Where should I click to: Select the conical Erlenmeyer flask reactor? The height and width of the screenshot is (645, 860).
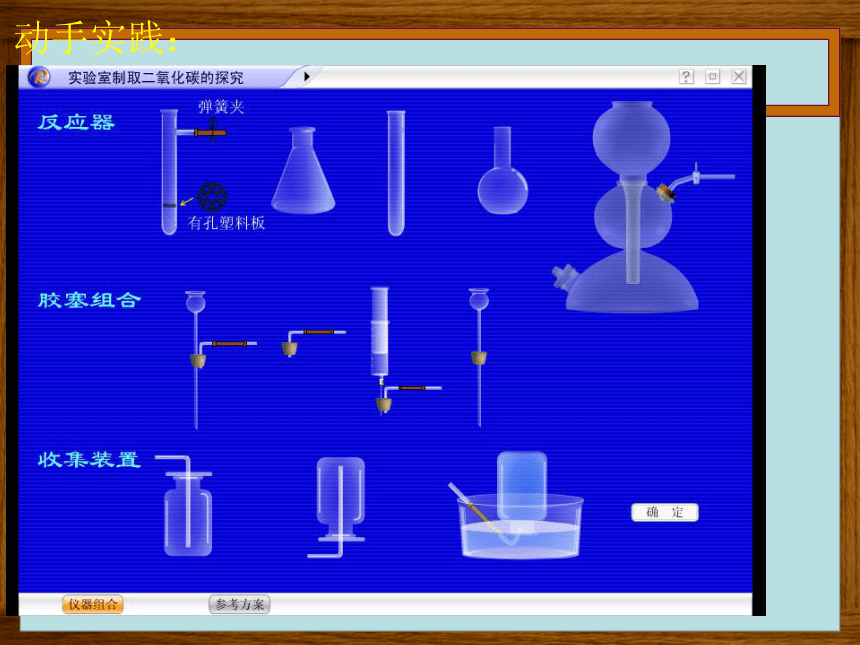click(x=303, y=170)
